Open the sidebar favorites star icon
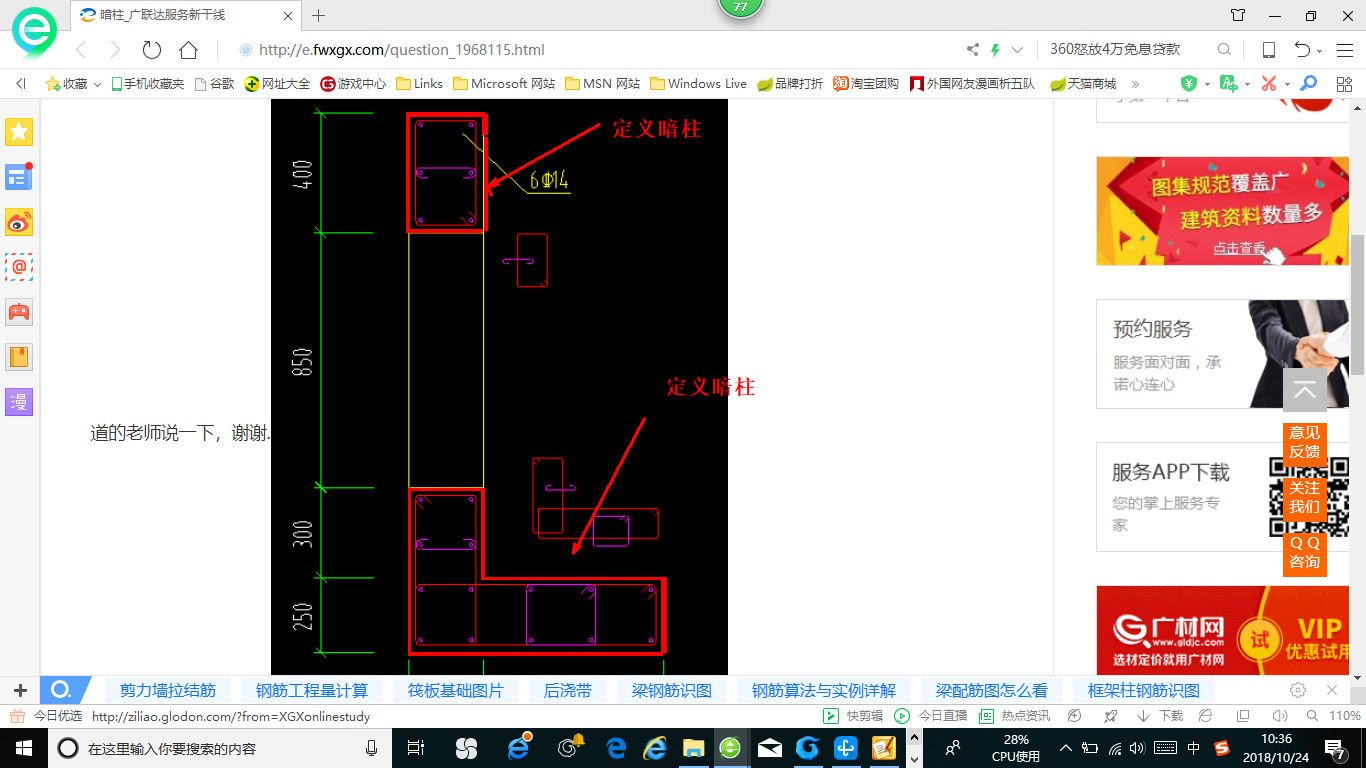This screenshot has width=1366, height=768. [19, 131]
